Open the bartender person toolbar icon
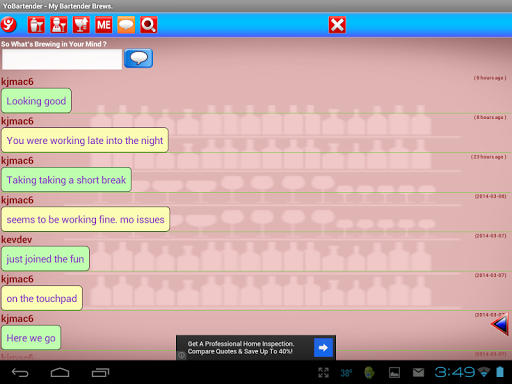 pos(59,25)
